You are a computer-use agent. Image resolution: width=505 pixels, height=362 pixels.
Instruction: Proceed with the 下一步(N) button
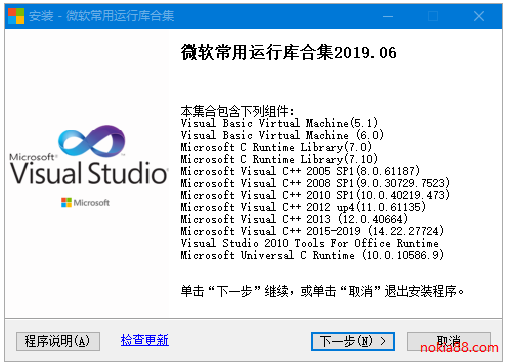coord(353,341)
